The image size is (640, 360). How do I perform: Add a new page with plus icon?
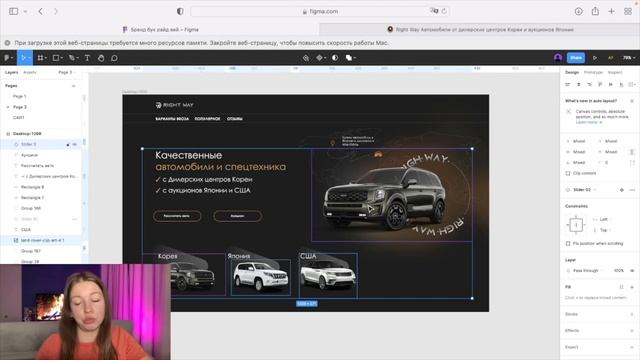click(73, 86)
